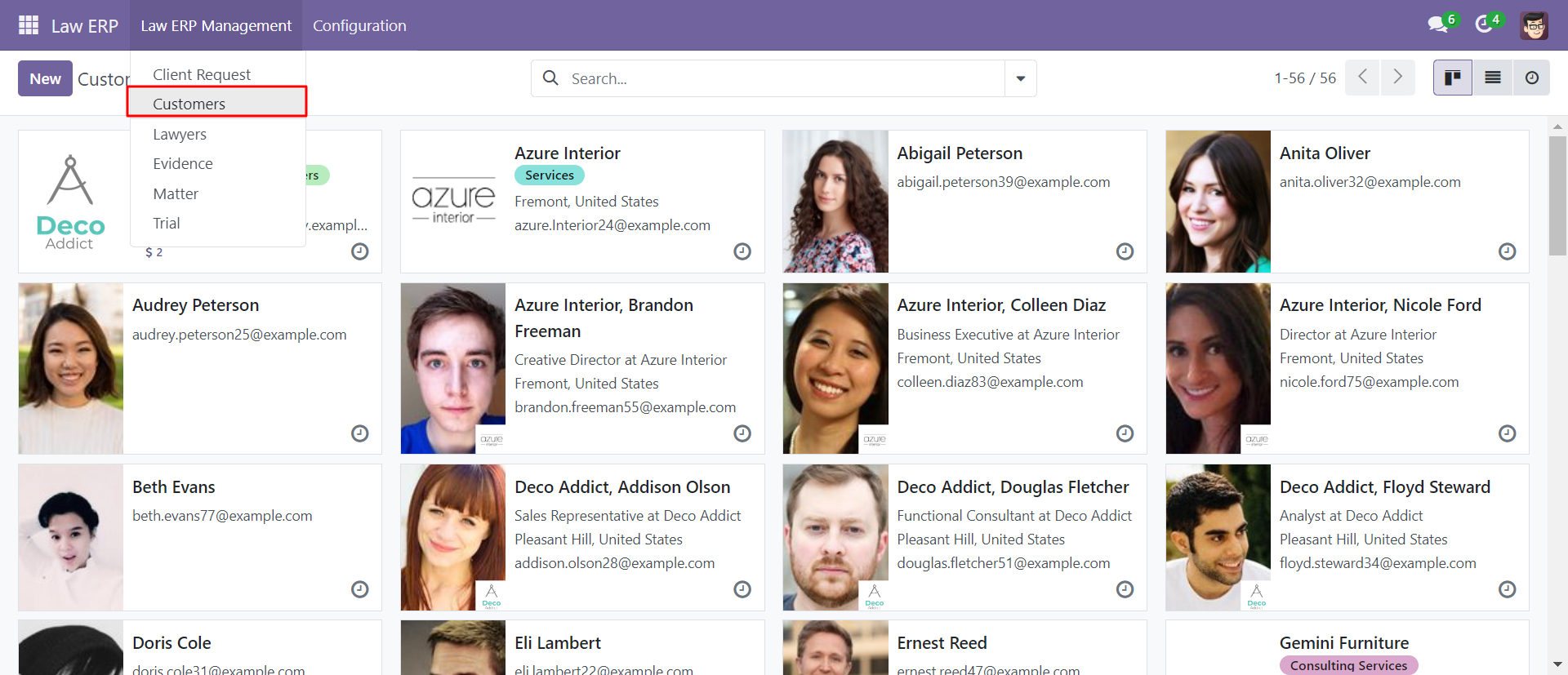This screenshot has width=1568, height=675.
Task: Open activity clock on Brandon Freeman card
Action: [x=742, y=433]
